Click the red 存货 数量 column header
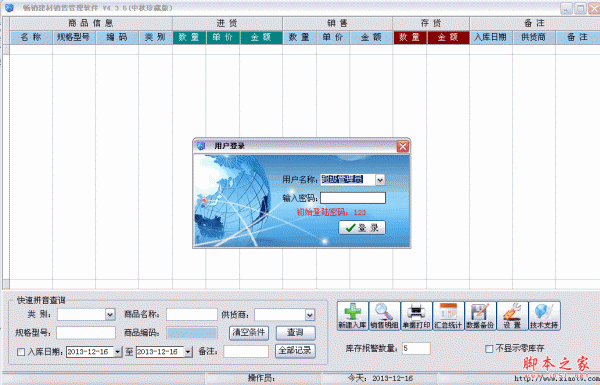600x385 pixels. pos(409,37)
